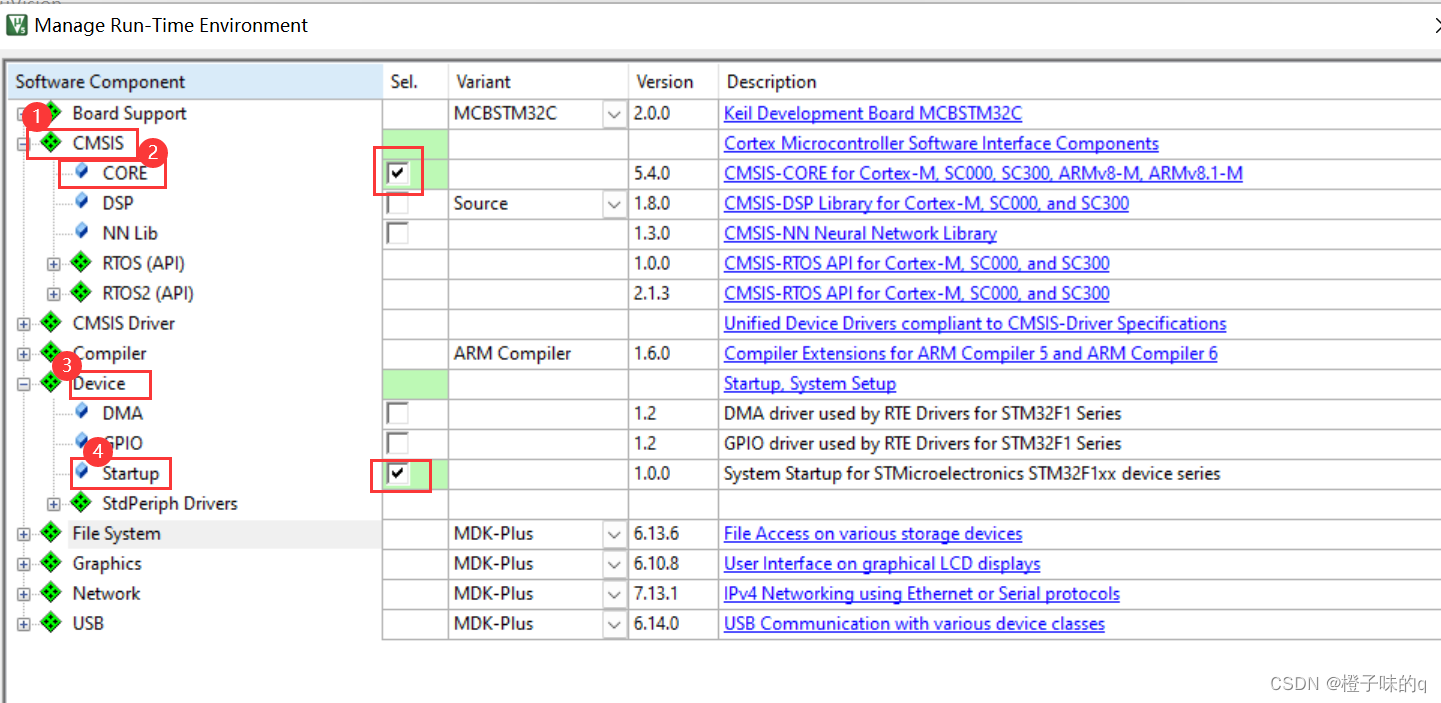Open the File System MDK-Plus variant dropdown
1441x703 pixels.
(x=614, y=534)
